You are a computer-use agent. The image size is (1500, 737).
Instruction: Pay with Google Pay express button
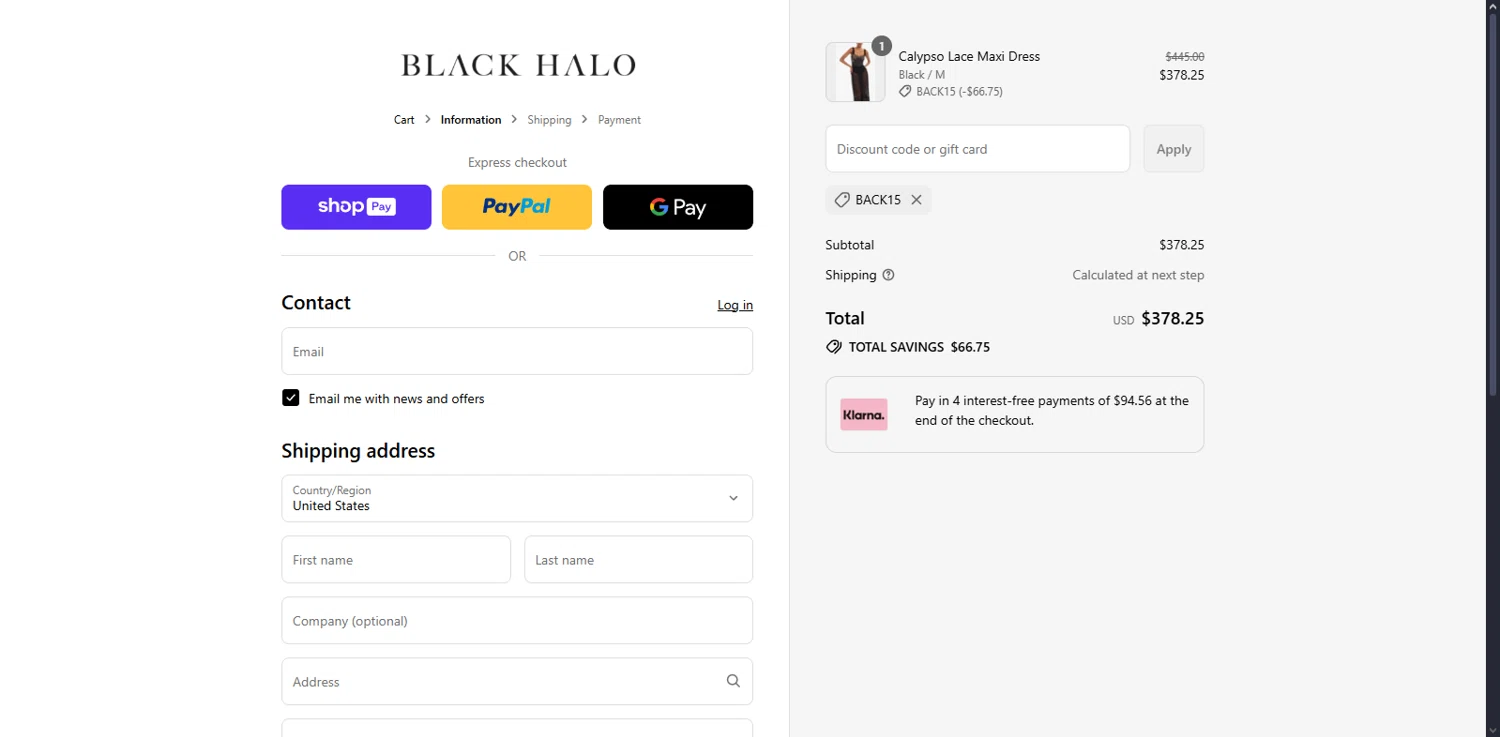(x=678, y=207)
